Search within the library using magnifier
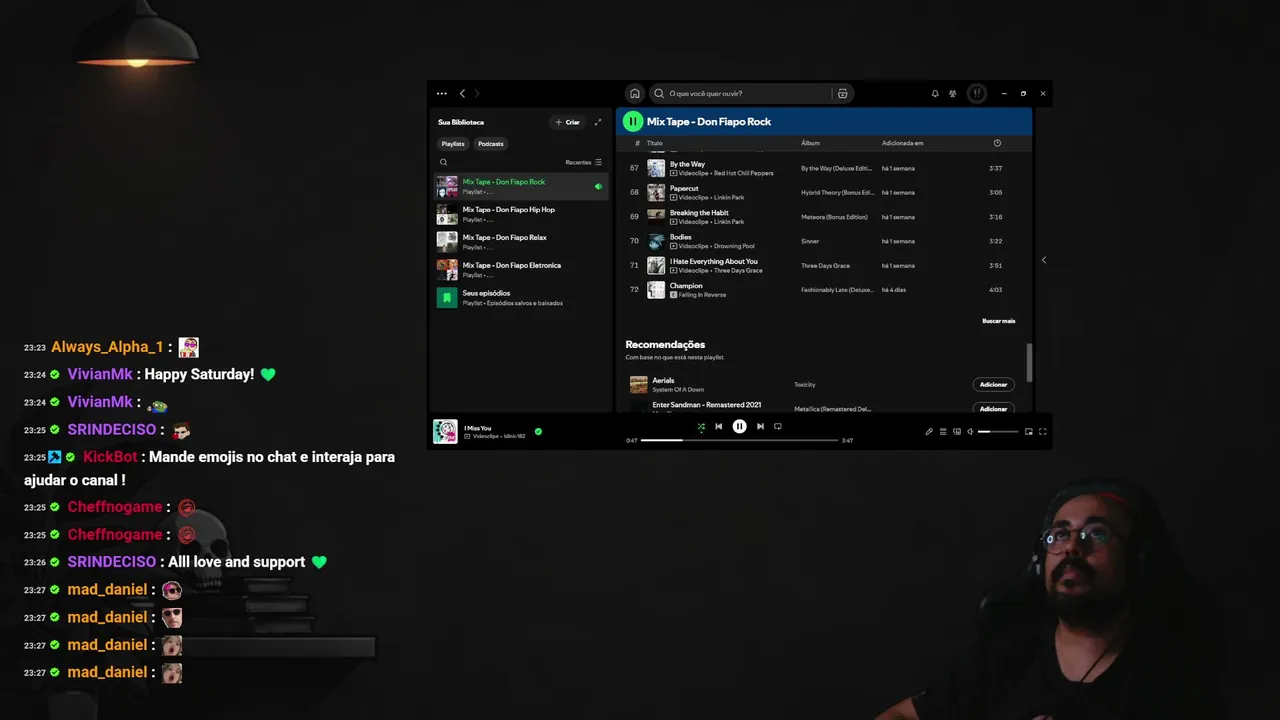 (444, 162)
